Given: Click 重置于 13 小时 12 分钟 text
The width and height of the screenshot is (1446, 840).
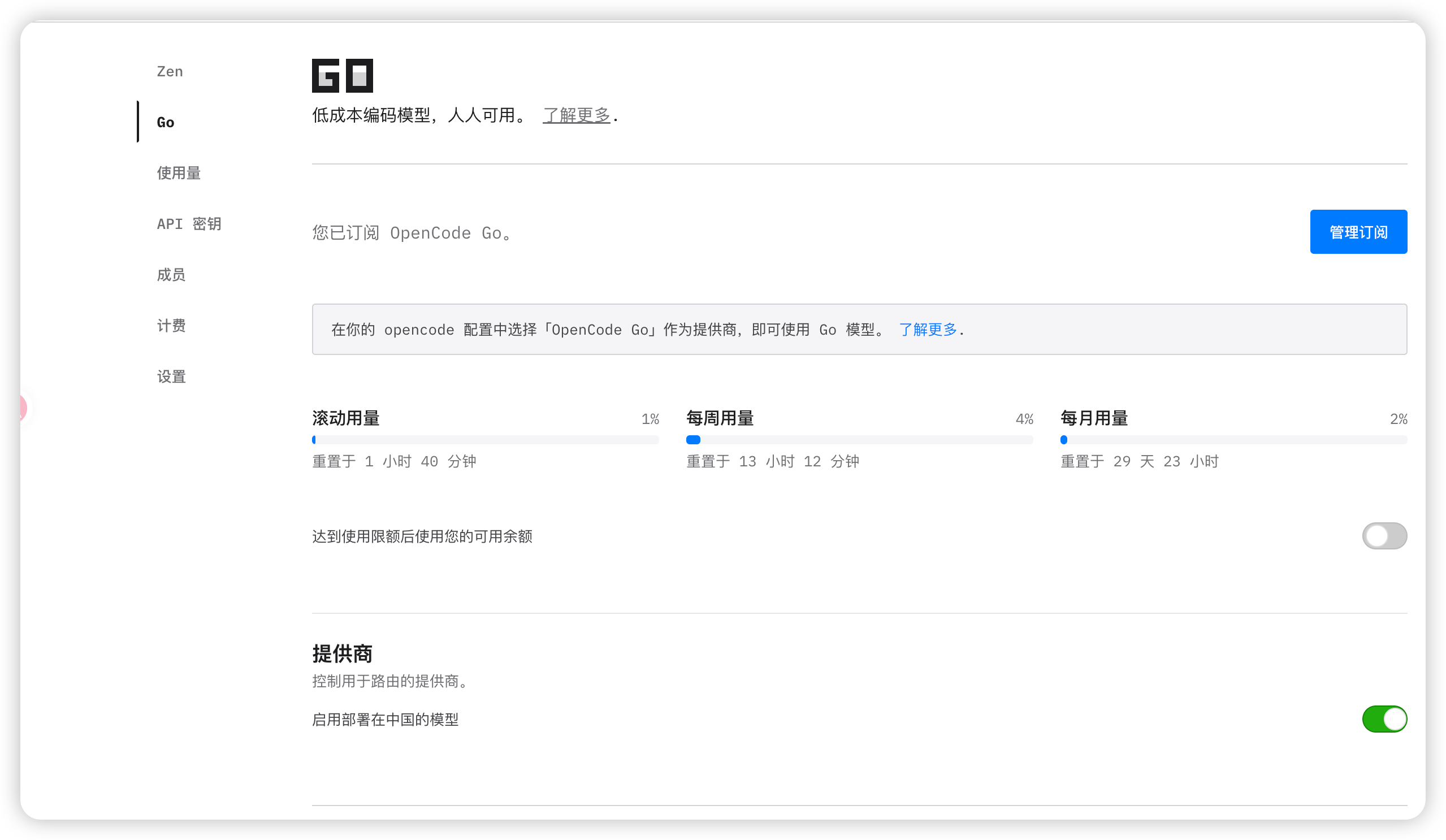Looking at the screenshot, I should point(772,461).
